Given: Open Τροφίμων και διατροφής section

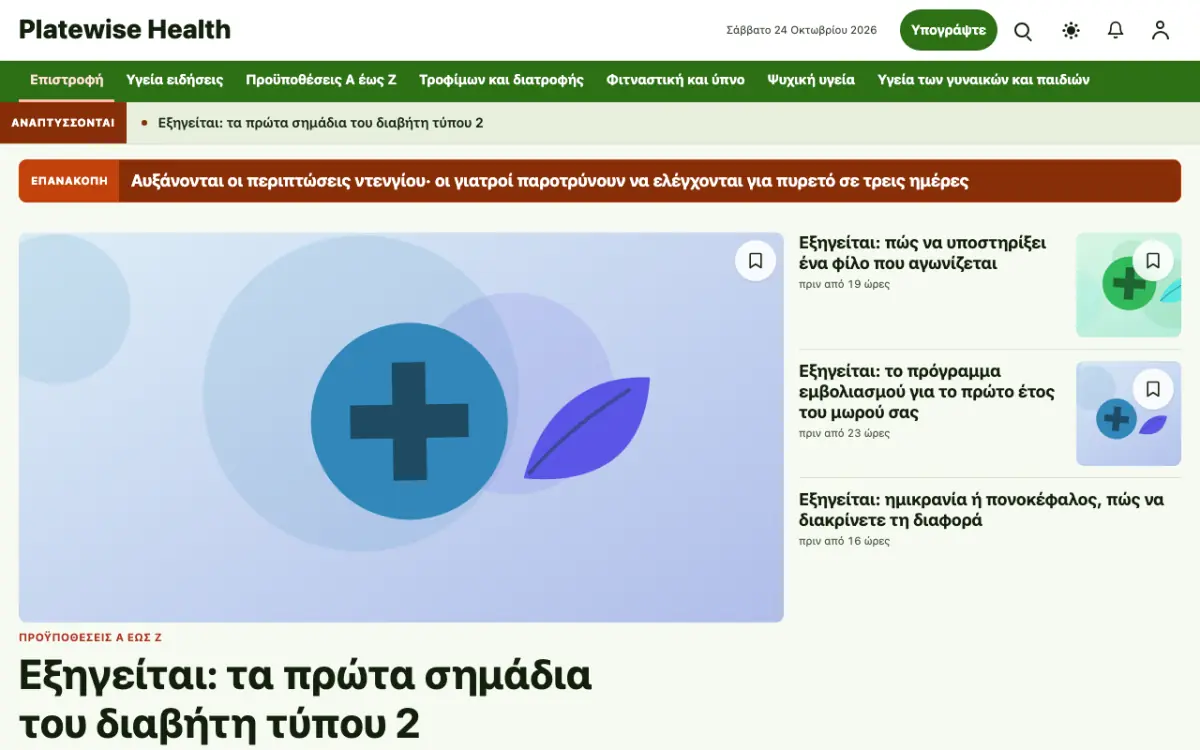Looking at the screenshot, I should pyautogui.click(x=501, y=80).
